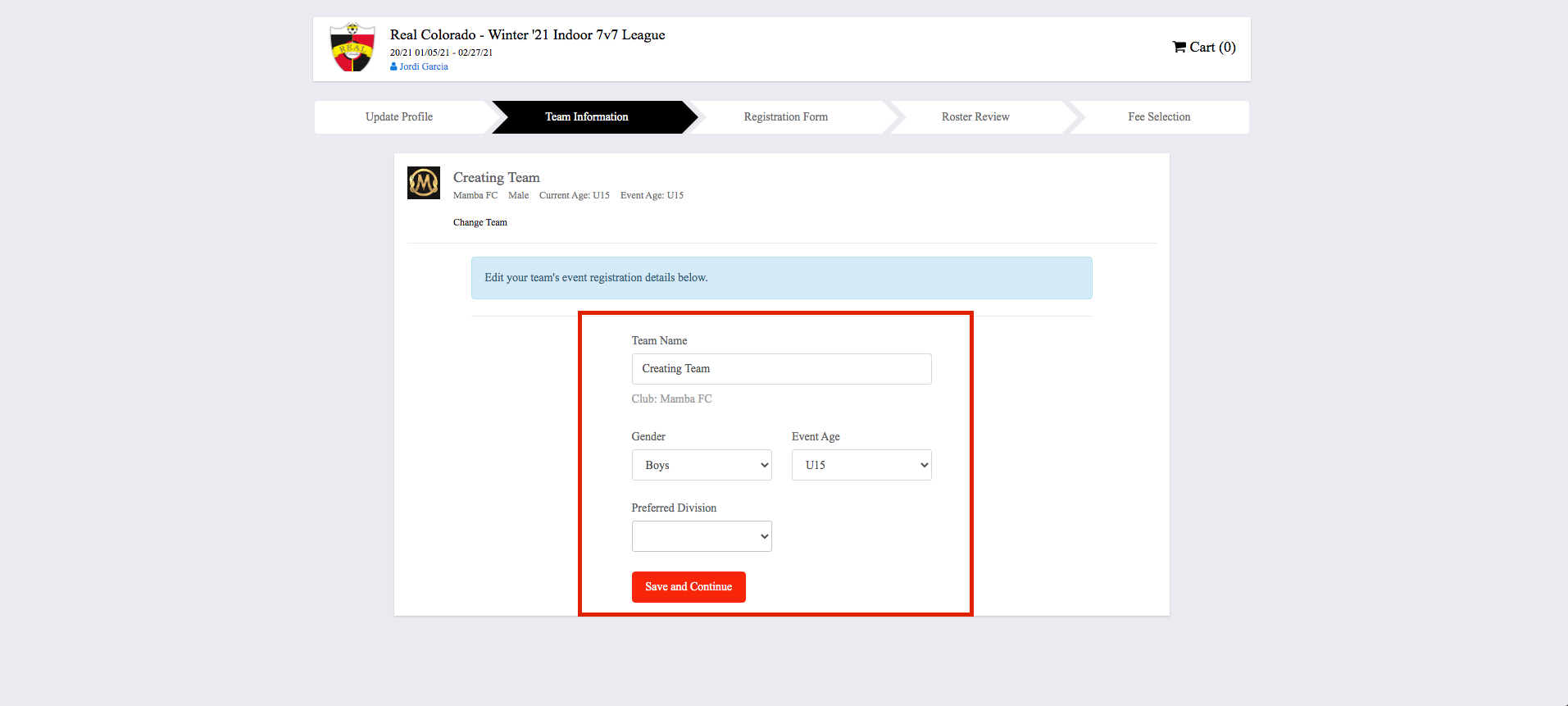
Task: Click the 'Event Age' label above the U15 dropdown
Action: (x=816, y=436)
